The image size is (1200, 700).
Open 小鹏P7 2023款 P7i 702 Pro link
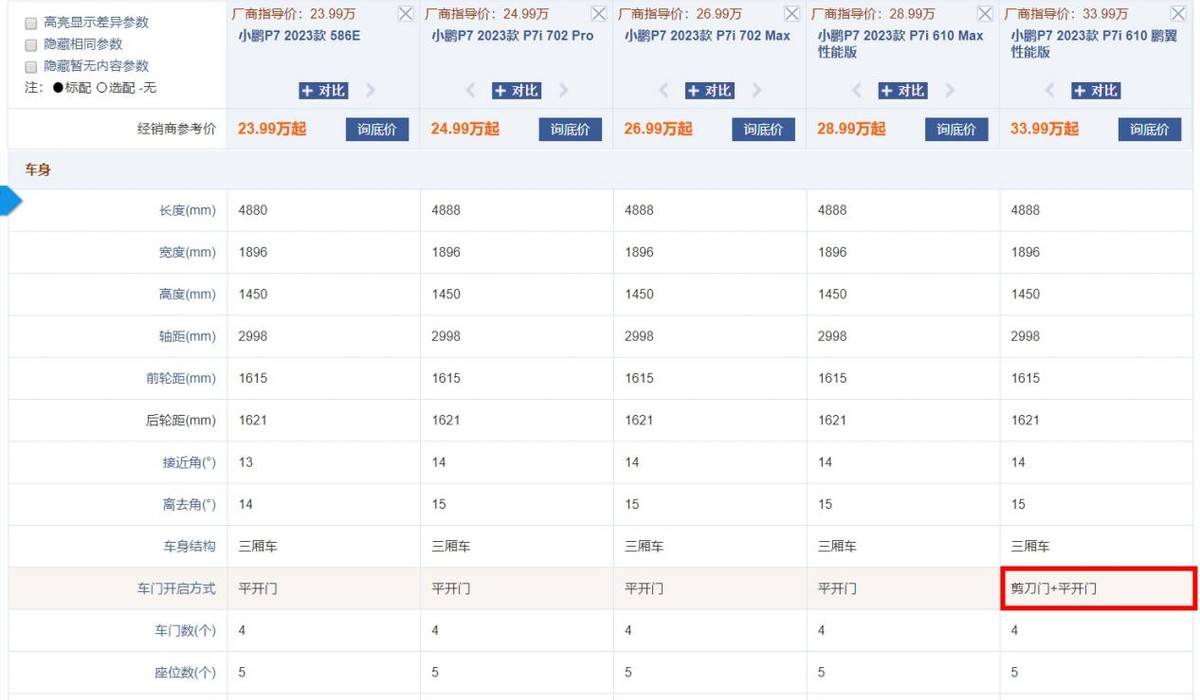[x=512, y=35]
